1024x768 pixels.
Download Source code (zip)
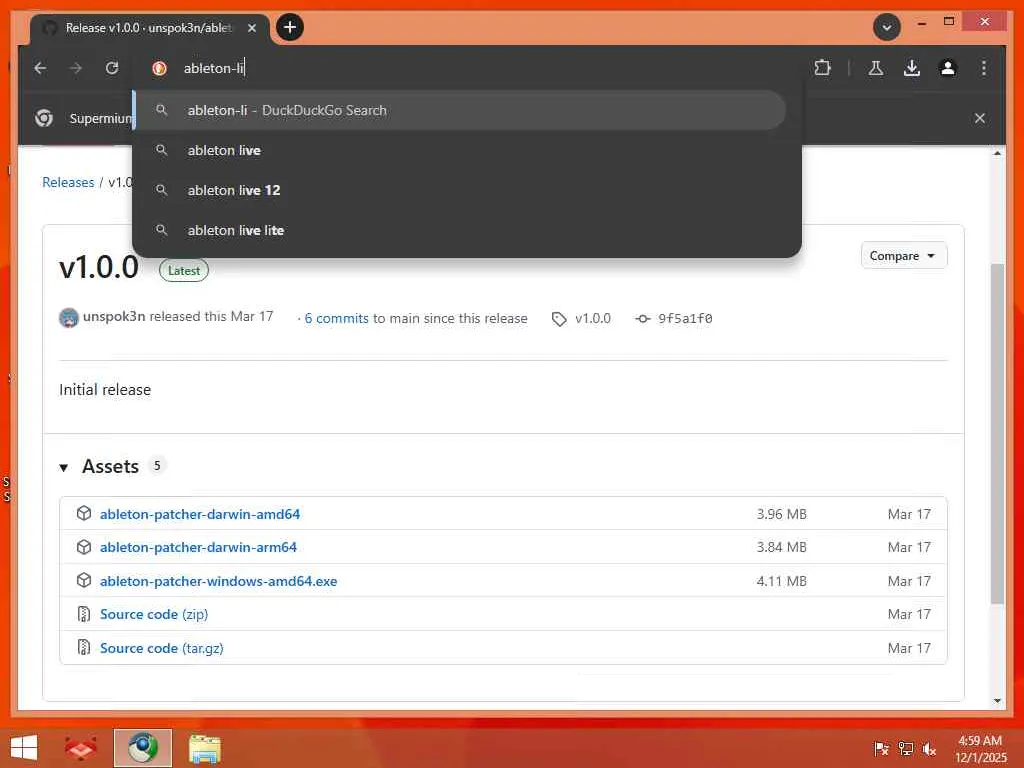tap(154, 615)
